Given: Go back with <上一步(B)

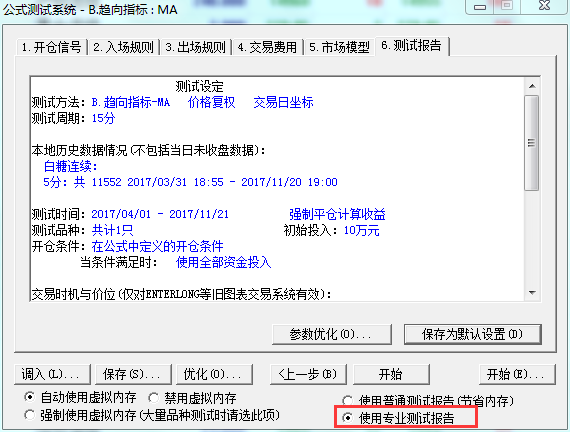Looking at the screenshot, I should tap(308, 374).
